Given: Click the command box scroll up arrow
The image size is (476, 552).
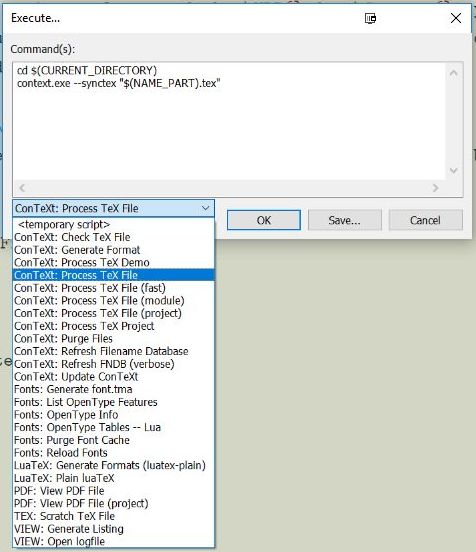Looking at the screenshot, I should 454,73.
